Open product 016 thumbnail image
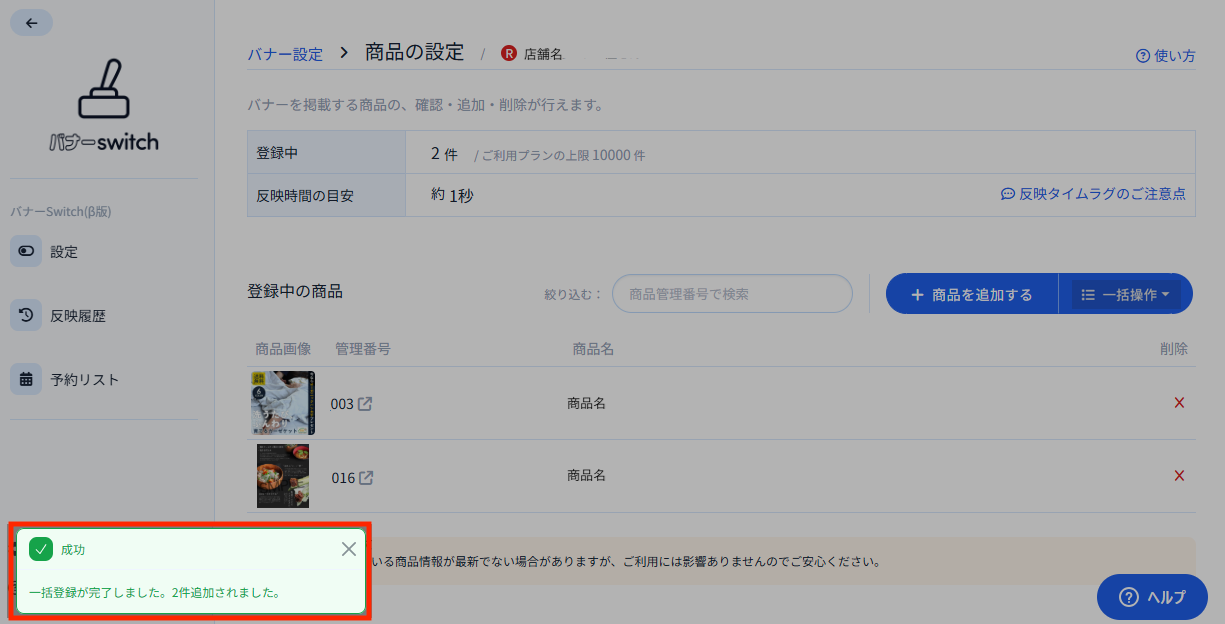Image resolution: width=1225 pixels, height=624 pixels. 283,476
